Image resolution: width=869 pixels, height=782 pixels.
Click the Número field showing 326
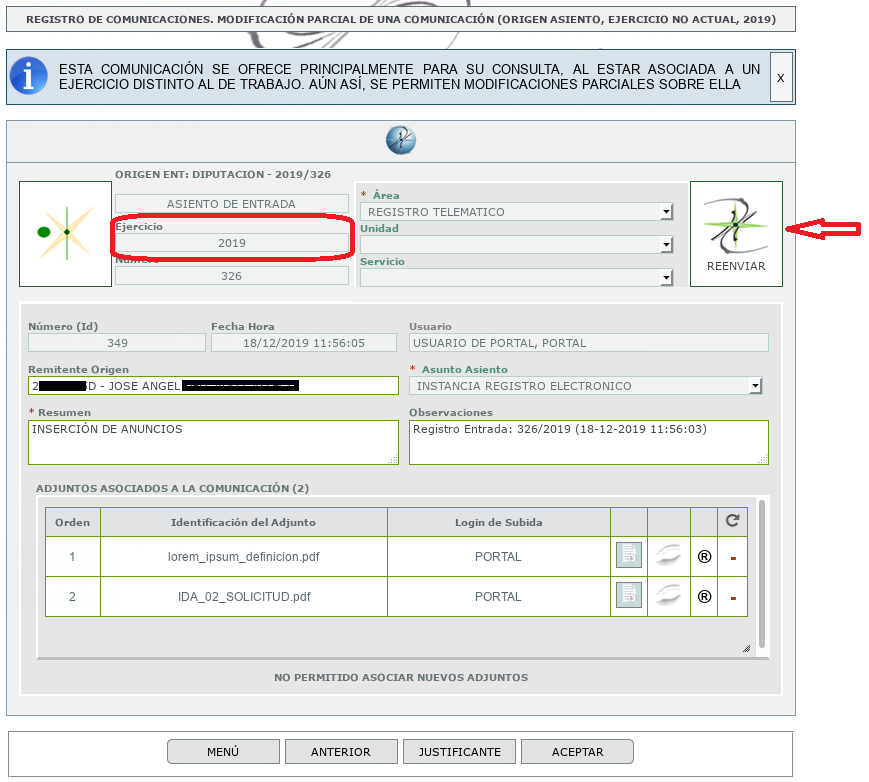232,276
